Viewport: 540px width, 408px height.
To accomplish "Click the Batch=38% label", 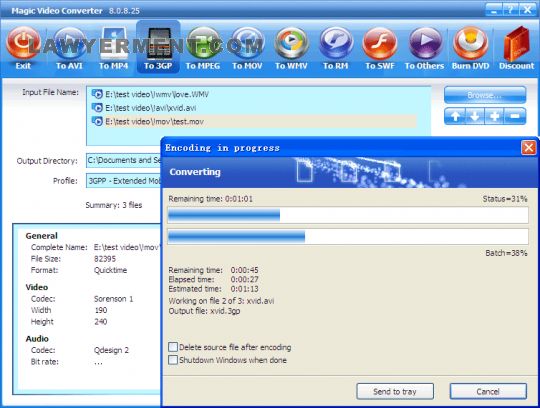I will pyautogui.click(x=506, y=253).
